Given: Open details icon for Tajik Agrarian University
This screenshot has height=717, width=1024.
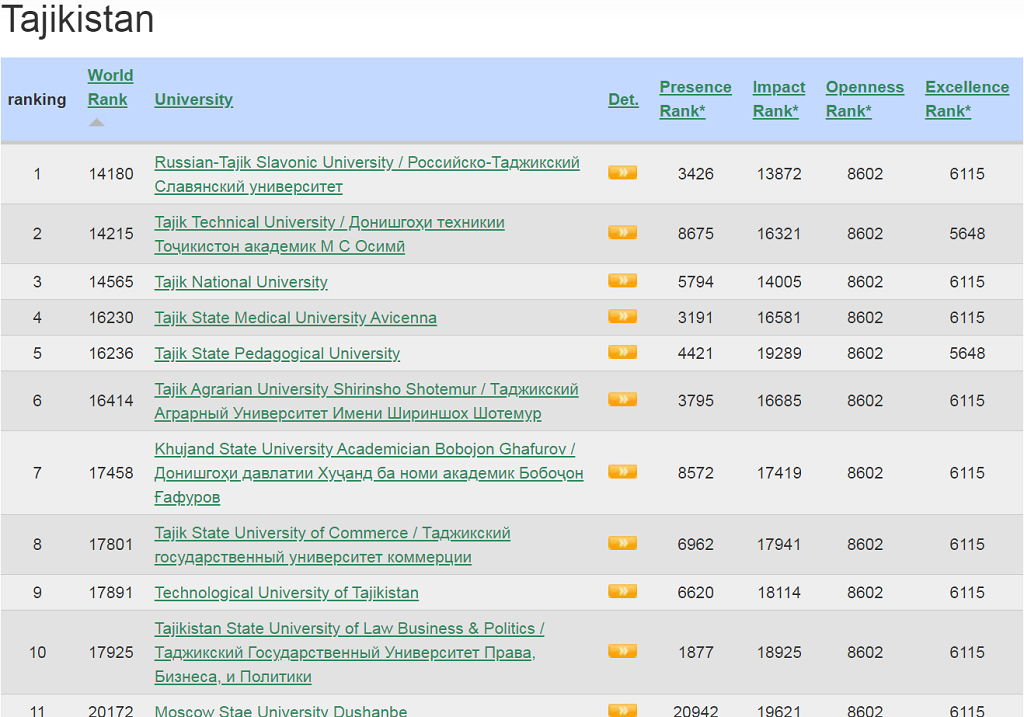Looking at the screenshot, I should point(622,400).
